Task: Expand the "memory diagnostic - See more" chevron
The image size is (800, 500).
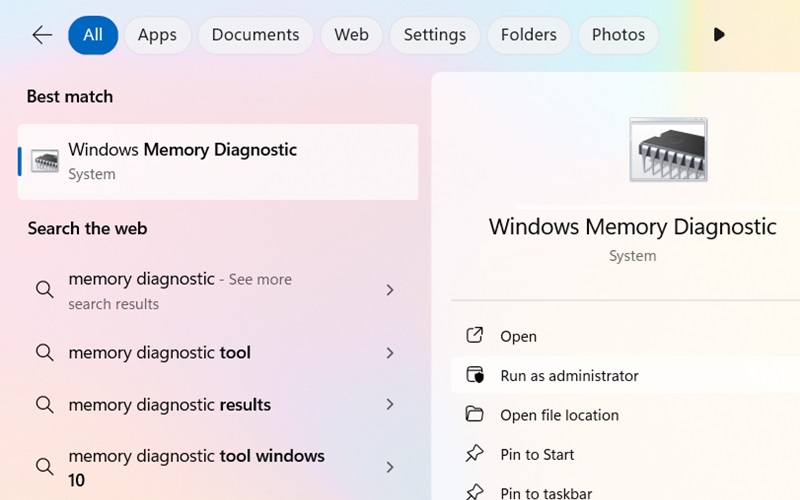Action: click(390, 290)
